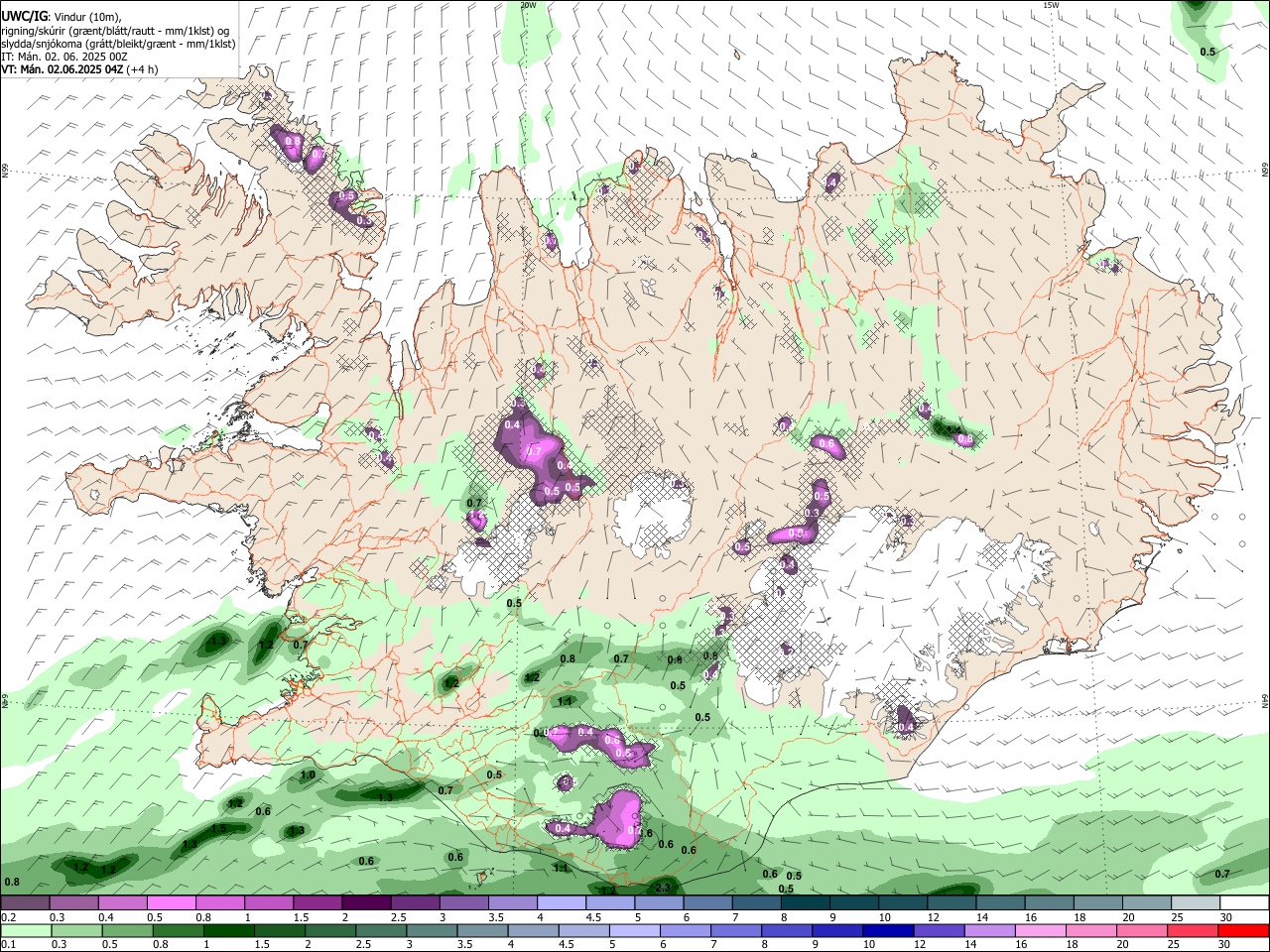Image resolution: width=1270 pixels, height=952 pixels.
Task: Click the upper-row '0.2' legend label
Action: (x=7, y=917)
